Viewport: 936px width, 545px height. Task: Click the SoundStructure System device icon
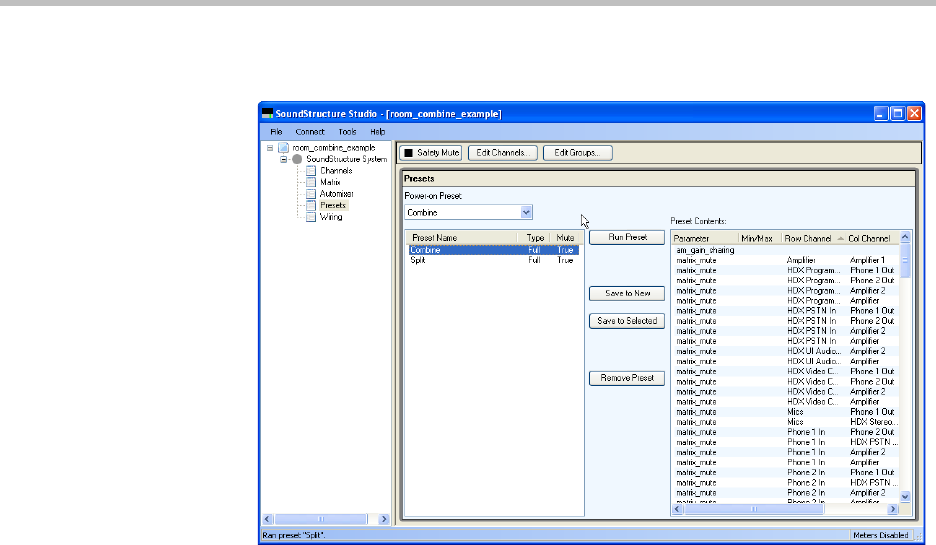pos(298,159)
